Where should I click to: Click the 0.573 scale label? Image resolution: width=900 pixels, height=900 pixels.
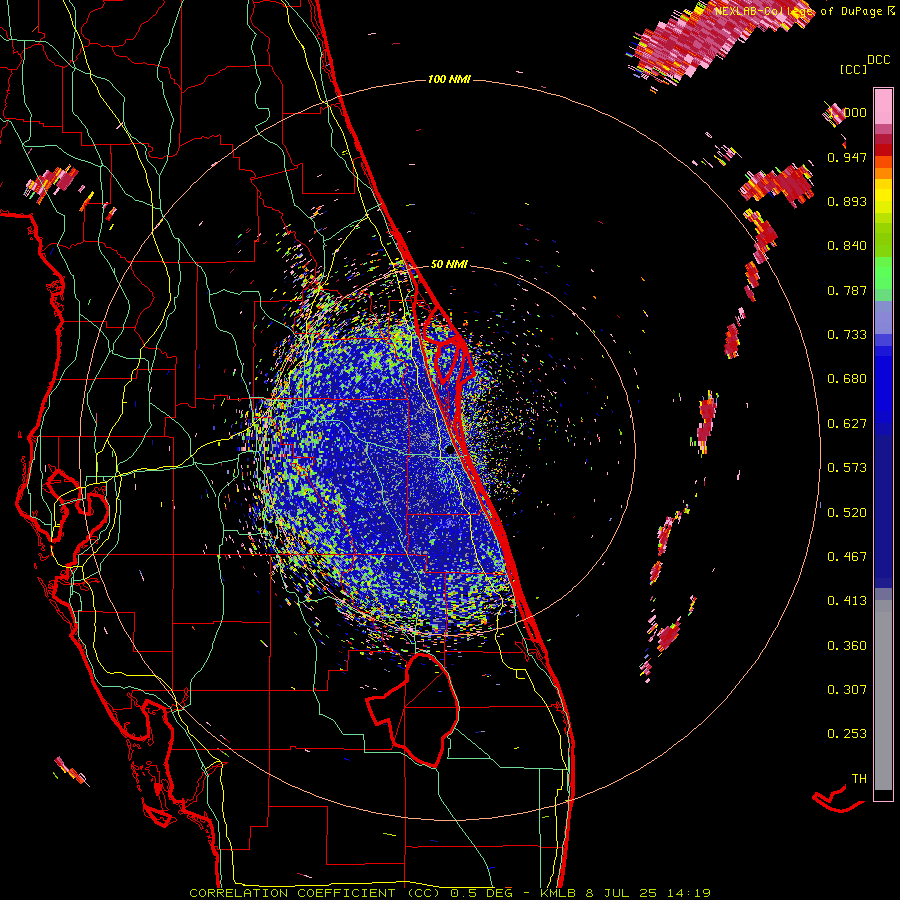(x=847, y=468)
